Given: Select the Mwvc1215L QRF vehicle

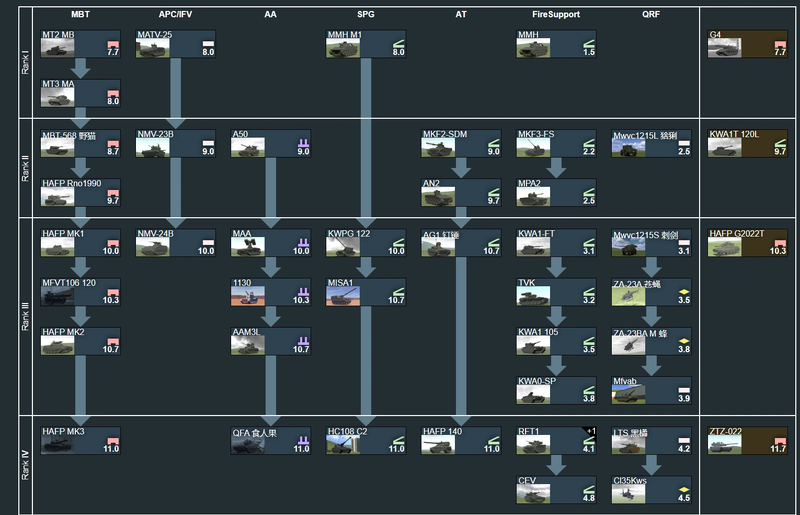Looking at the screenshot, I should point(652,143).
